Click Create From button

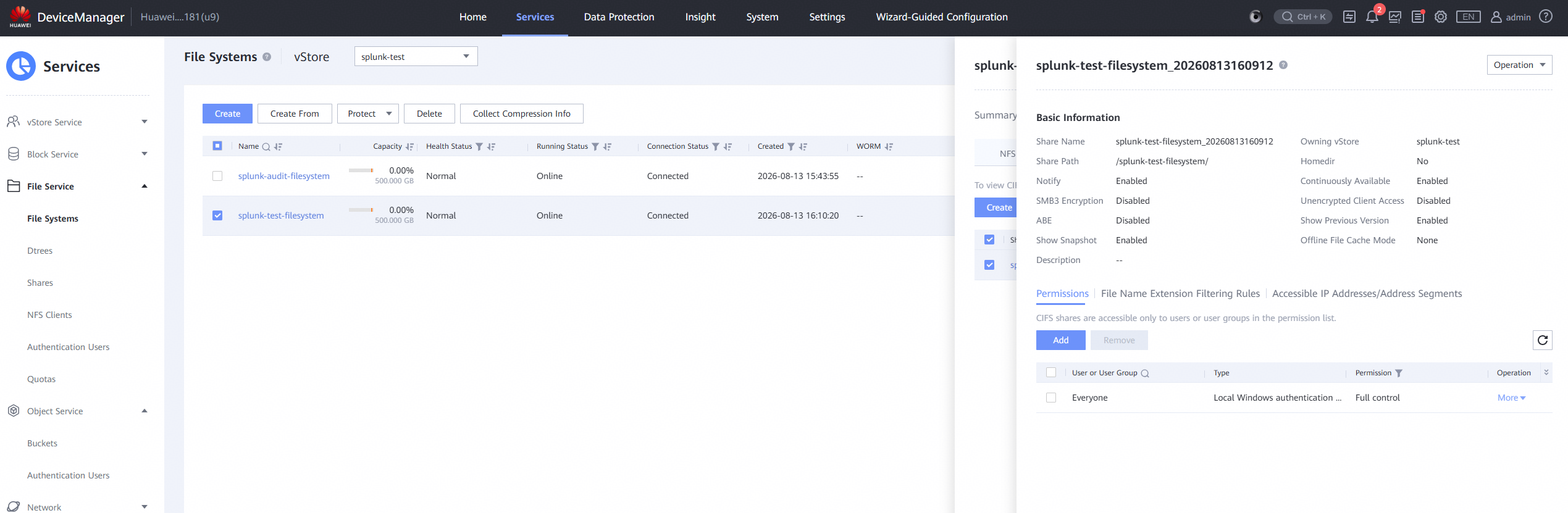click(x=295, y=114)
